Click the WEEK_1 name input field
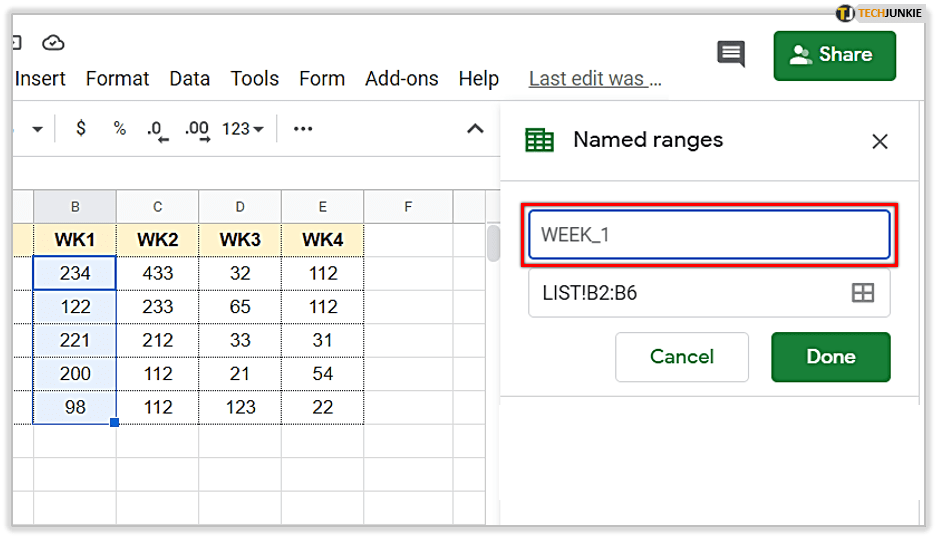The width and height of the screenshot is (937, 538). coord(708,235)
